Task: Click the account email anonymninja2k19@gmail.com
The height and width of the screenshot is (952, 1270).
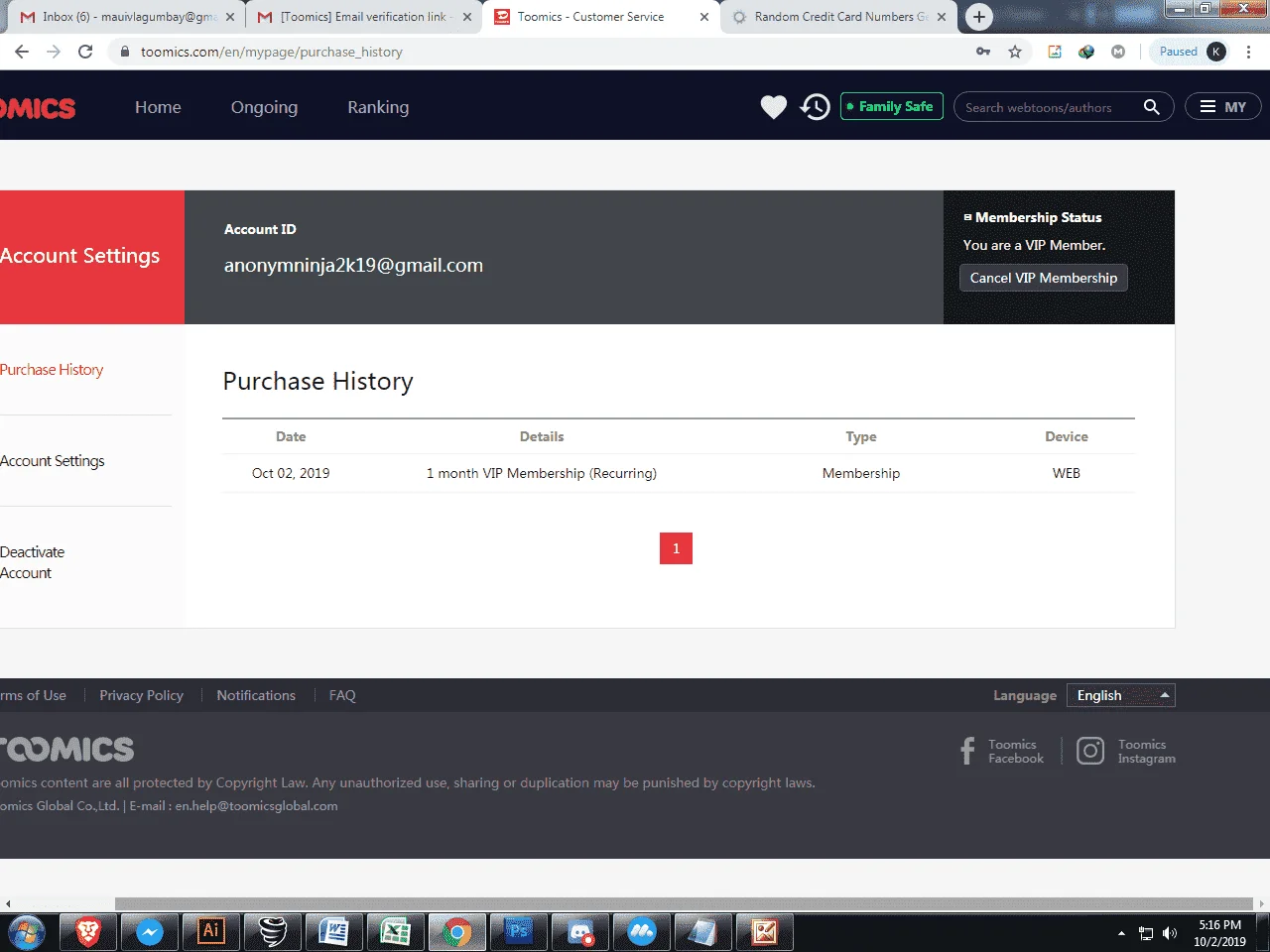Action: pos(353,265)
